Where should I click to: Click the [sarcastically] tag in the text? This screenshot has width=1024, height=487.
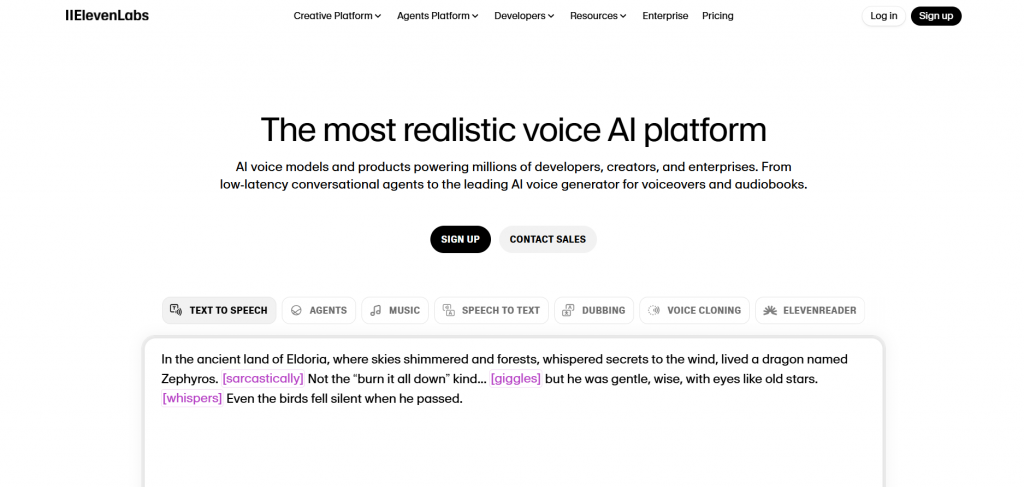tap(263, 379)
